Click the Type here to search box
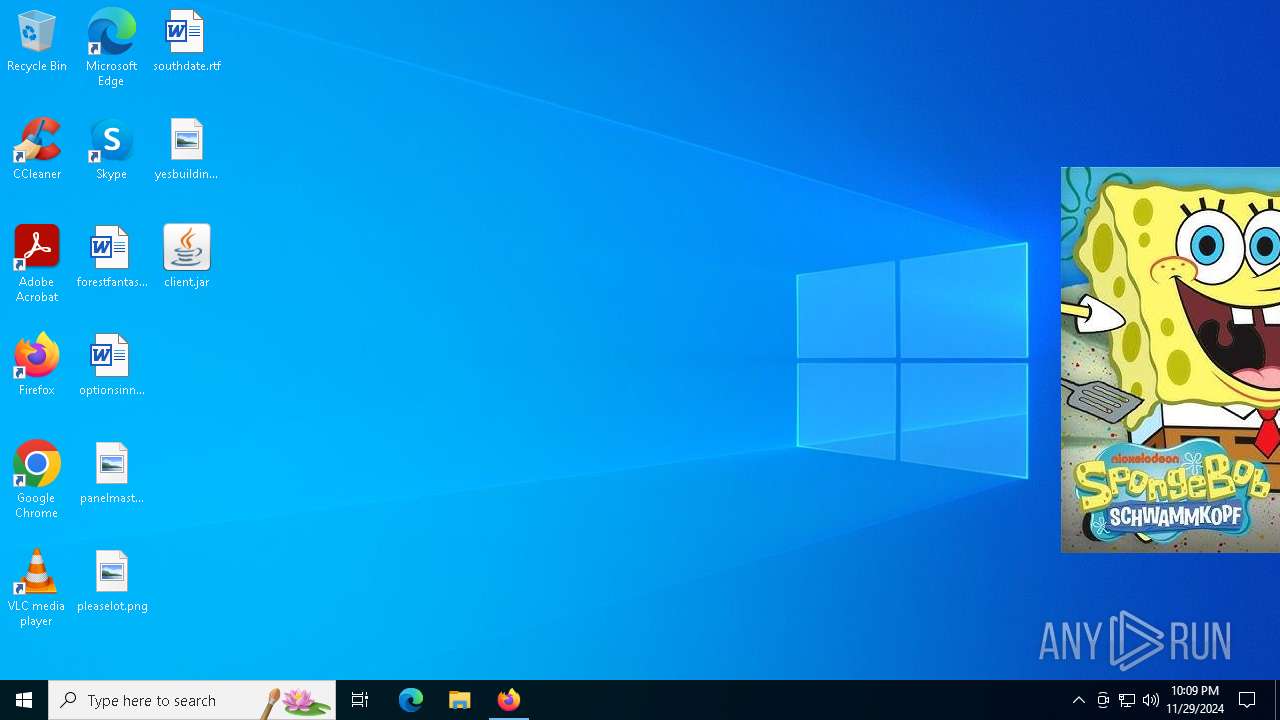The image size is (1280, 720). point(192,700)
